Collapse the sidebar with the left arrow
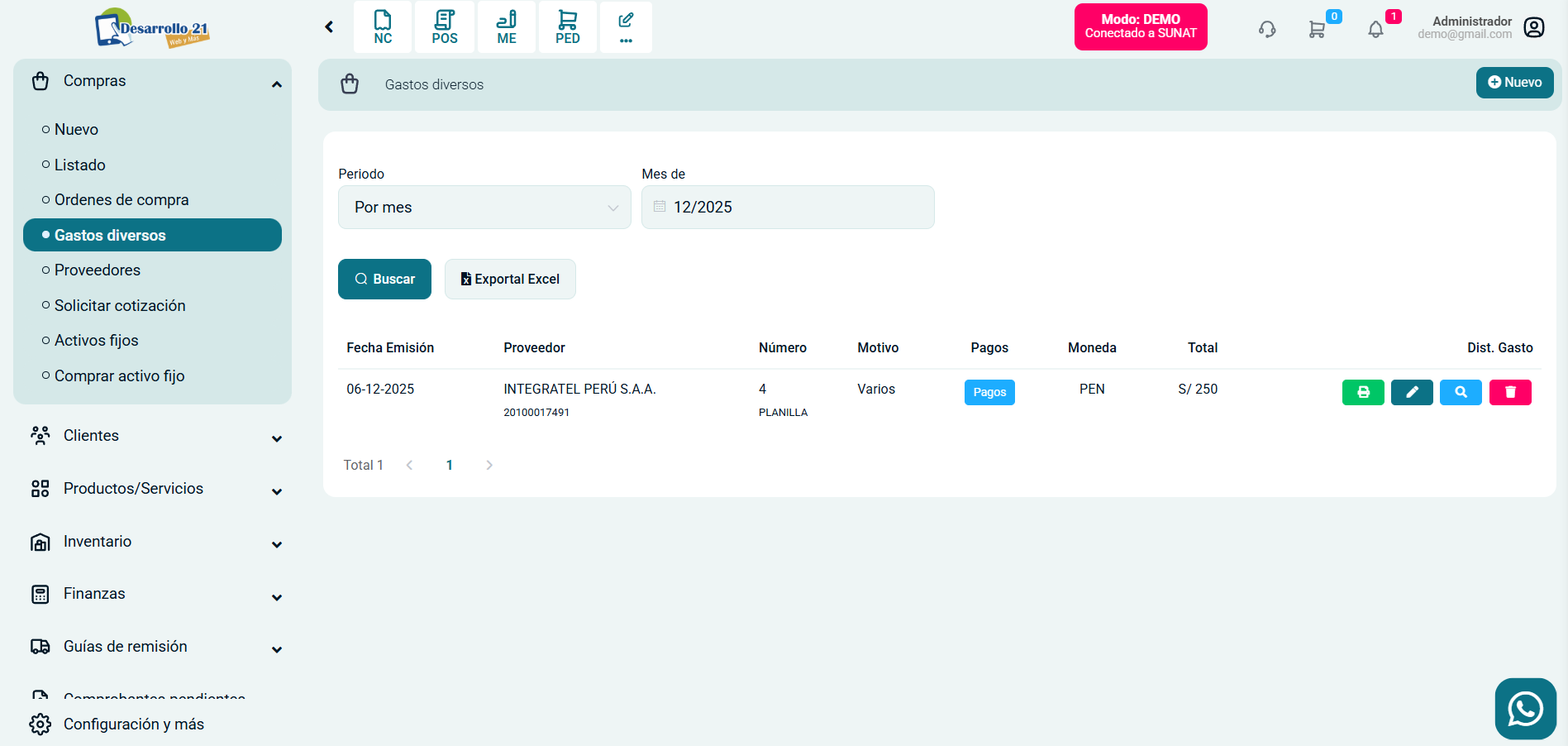 329,27
